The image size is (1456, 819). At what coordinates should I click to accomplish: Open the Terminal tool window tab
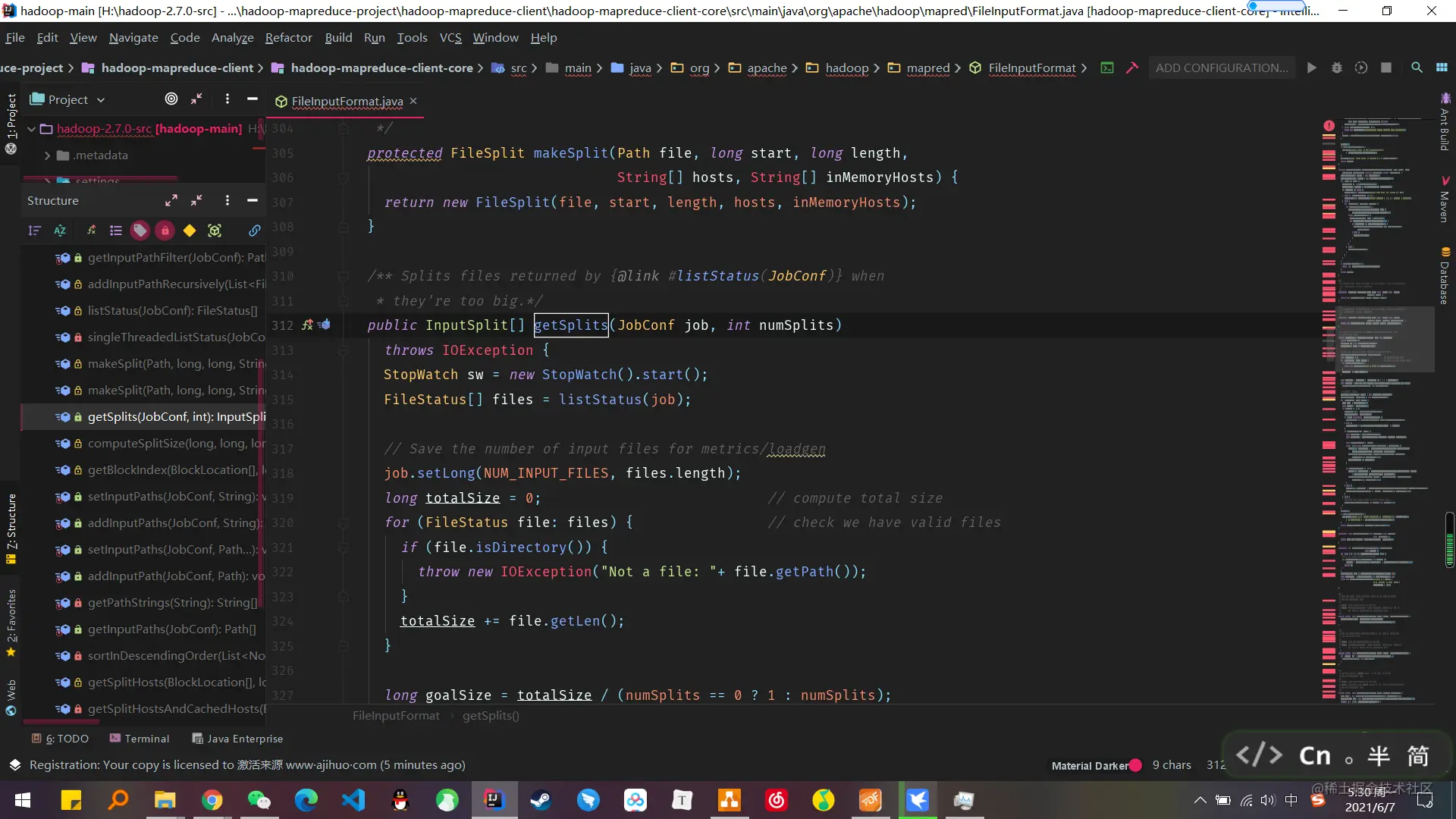[x=140, y=739]
